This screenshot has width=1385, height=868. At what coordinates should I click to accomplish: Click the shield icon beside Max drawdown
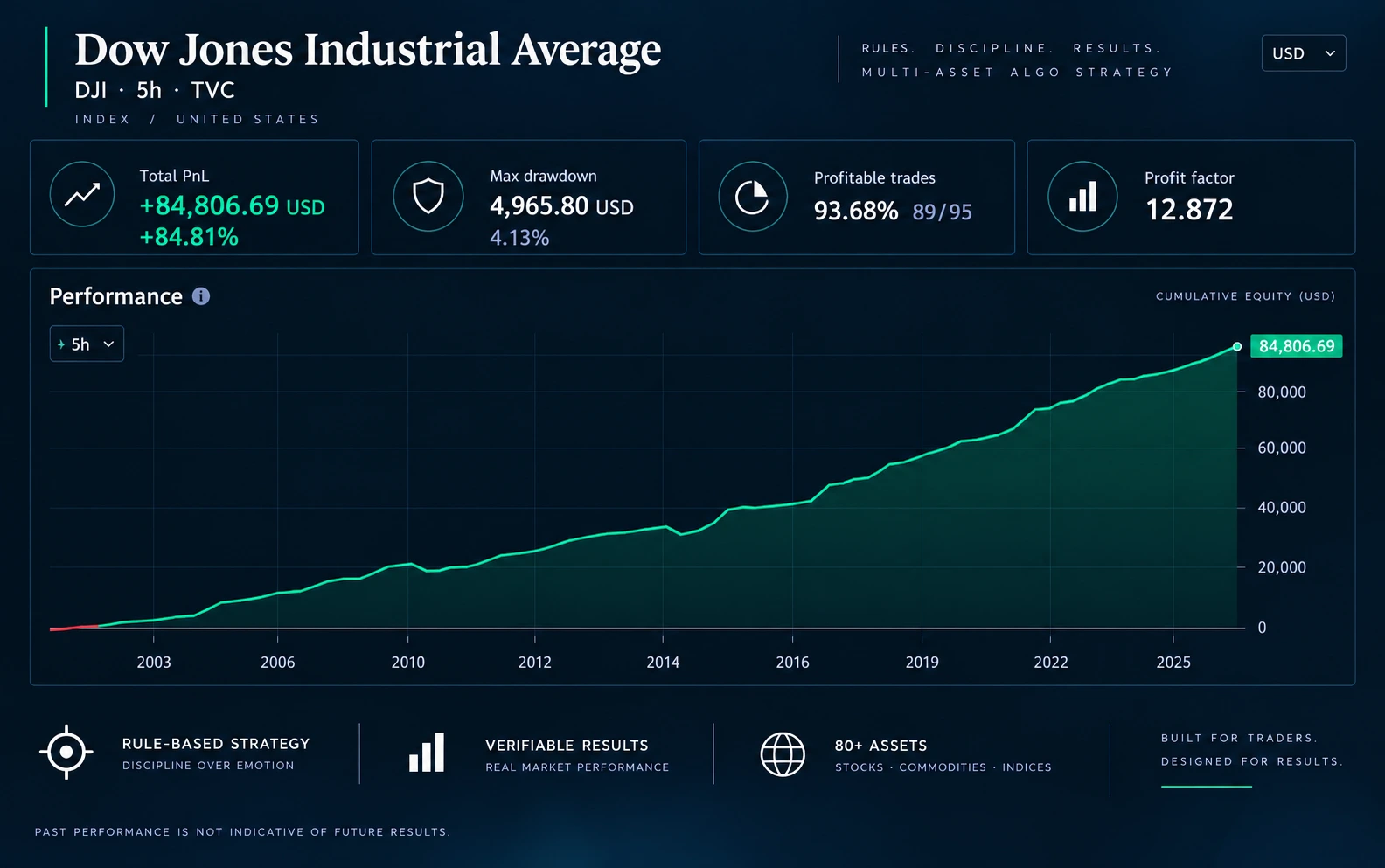tap(428, 196)
